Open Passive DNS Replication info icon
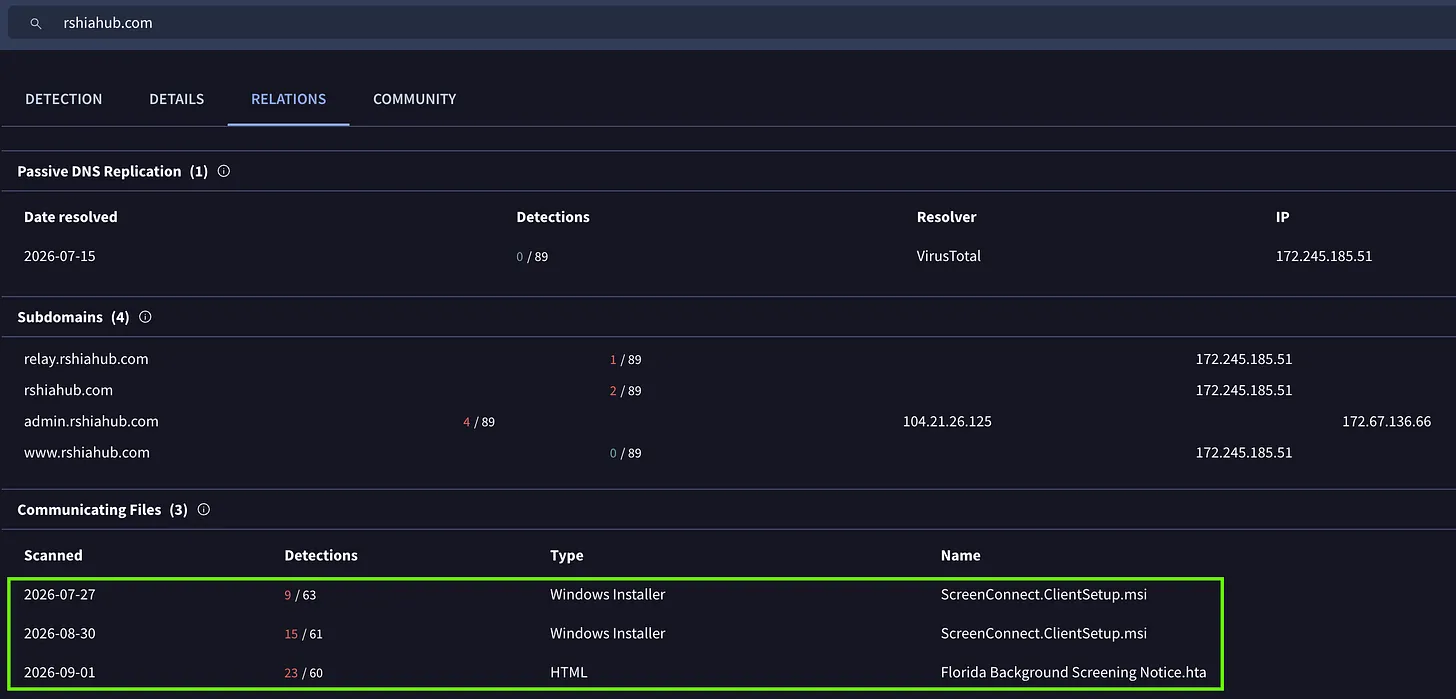This screenshot has height=699, width=1456. point(224,171)
